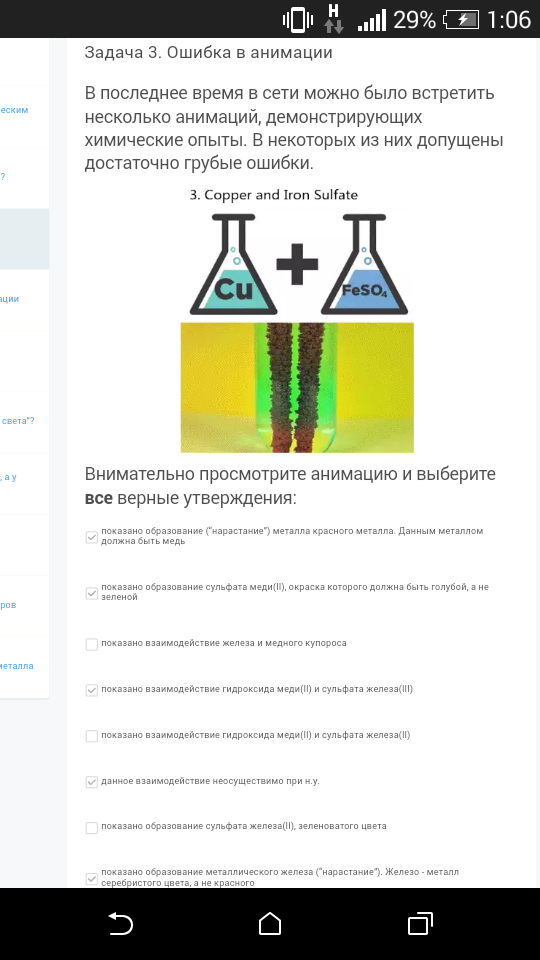Tap the Cu flask image
The height and width of the screenshot is (960, 540).
pyautogui.click(x=233, y=264)
